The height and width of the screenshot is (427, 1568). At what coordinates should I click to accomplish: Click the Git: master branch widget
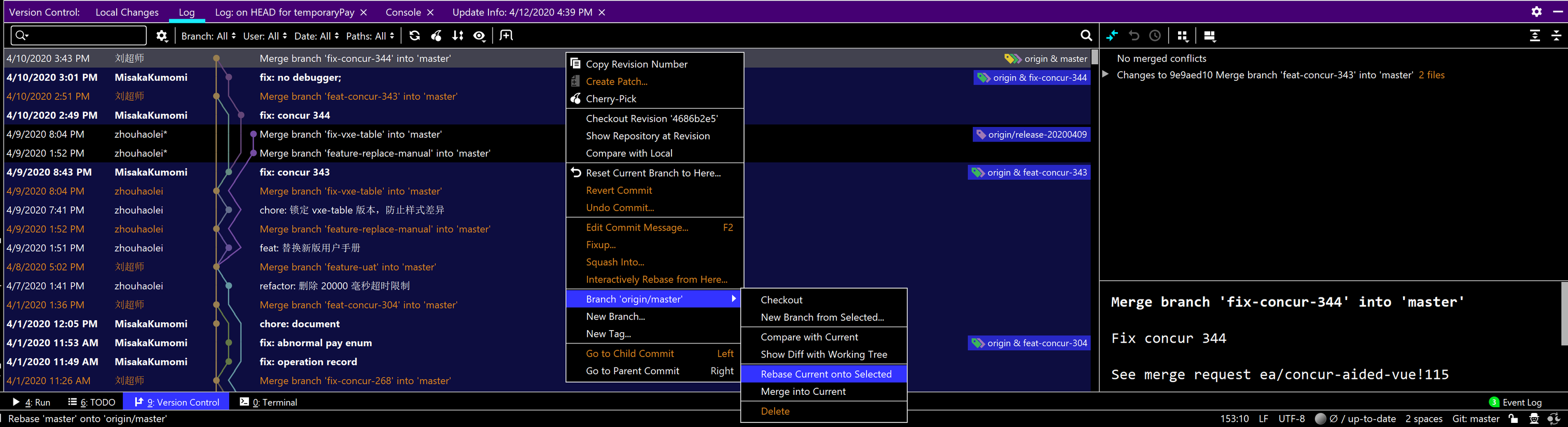tap(1476, 419)
